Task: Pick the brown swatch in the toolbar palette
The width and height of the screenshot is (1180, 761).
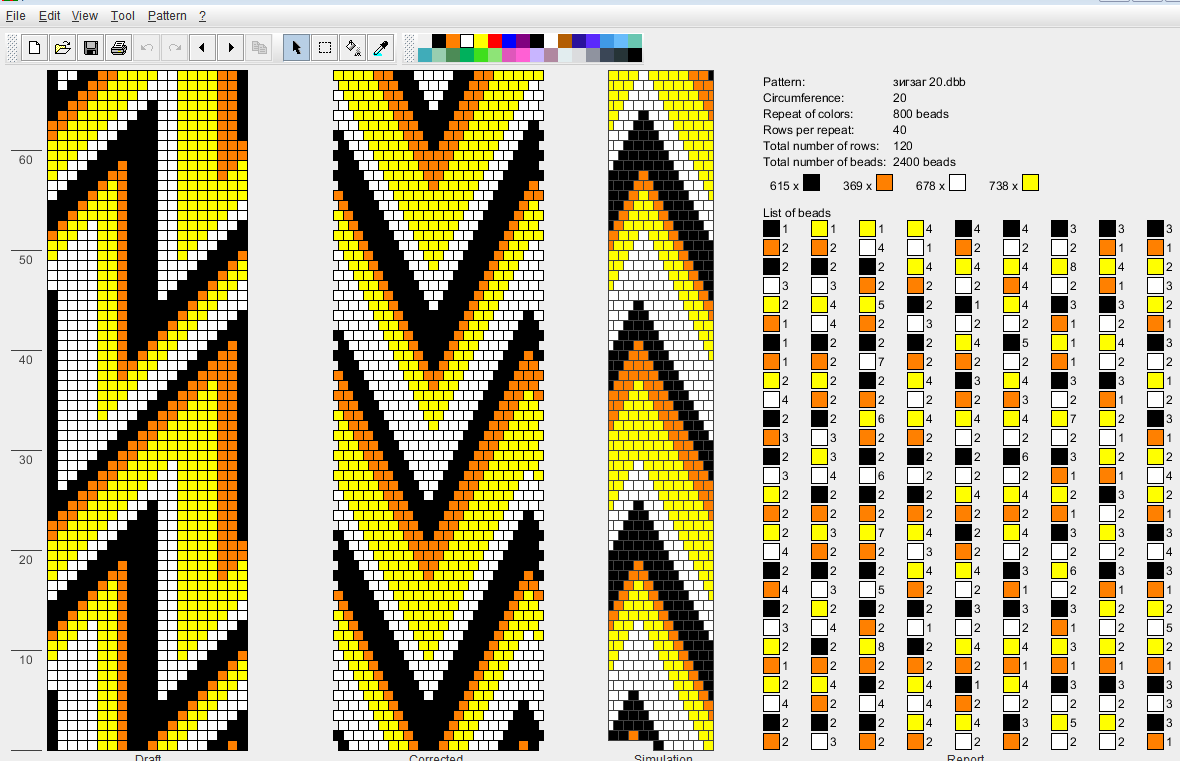Action: 564,41
